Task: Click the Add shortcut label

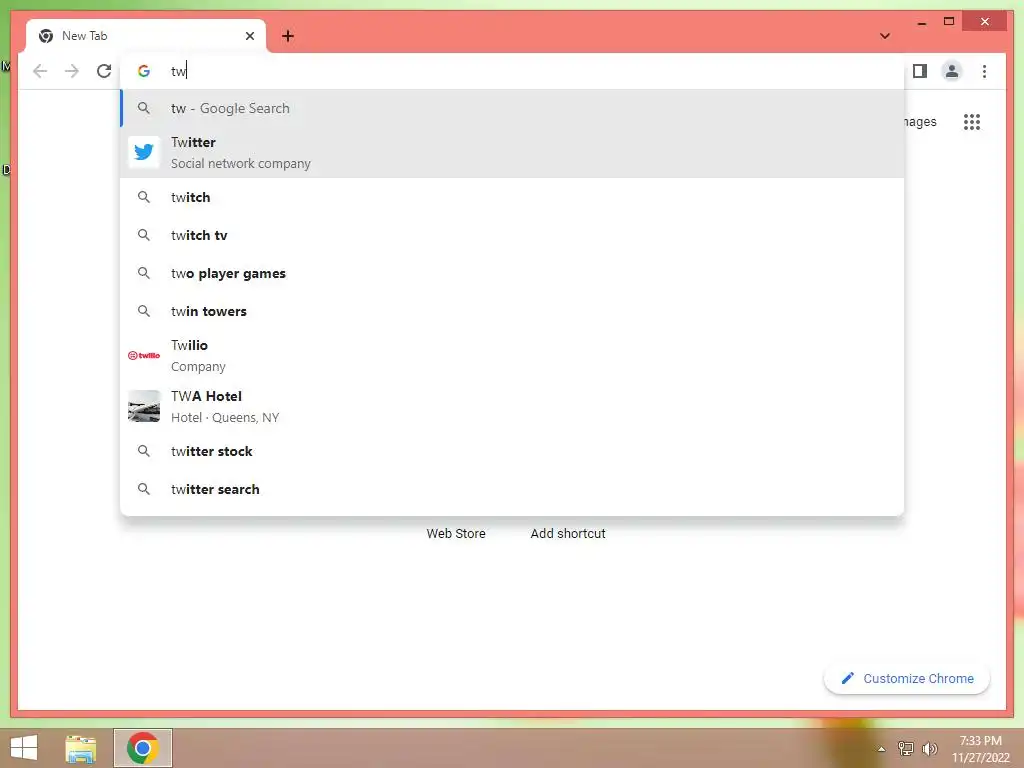Action: tap(568, 534)
